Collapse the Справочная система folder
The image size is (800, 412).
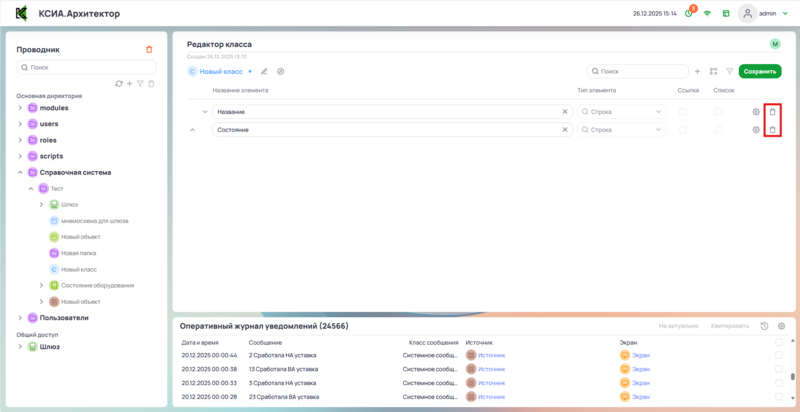pyautogui.click(x=20, y=172)
